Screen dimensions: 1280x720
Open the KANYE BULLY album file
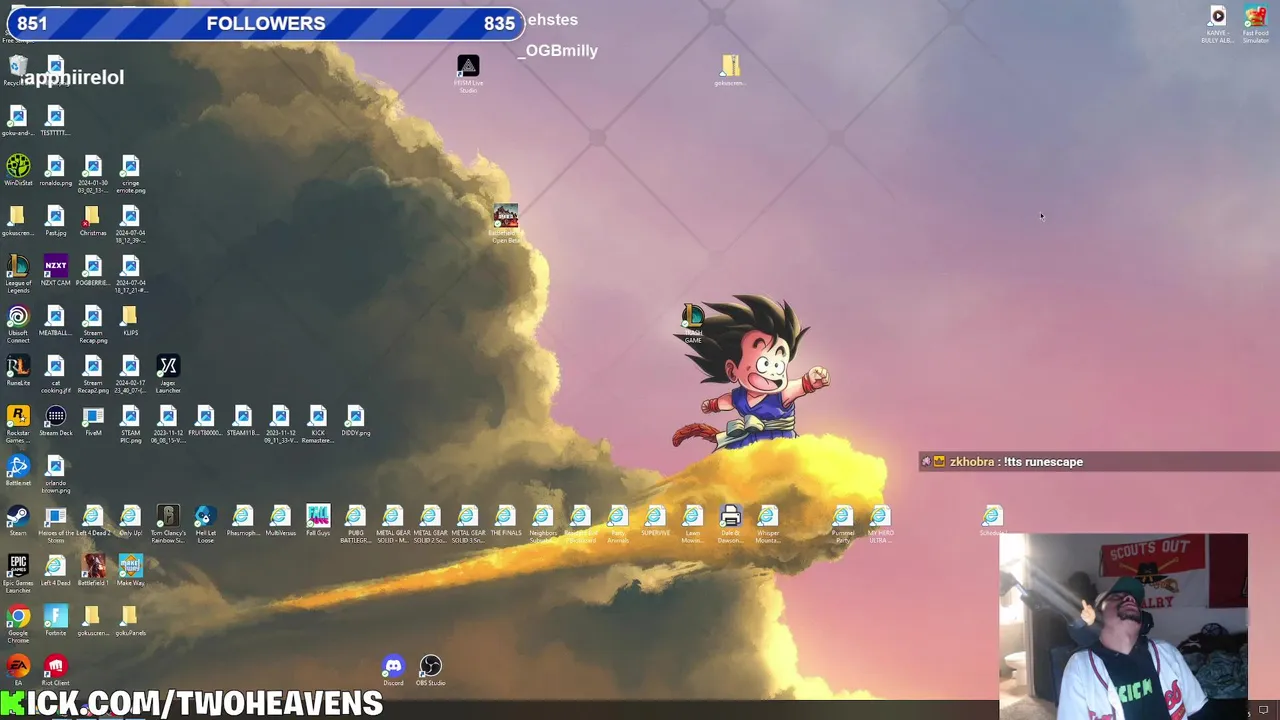1217,24
